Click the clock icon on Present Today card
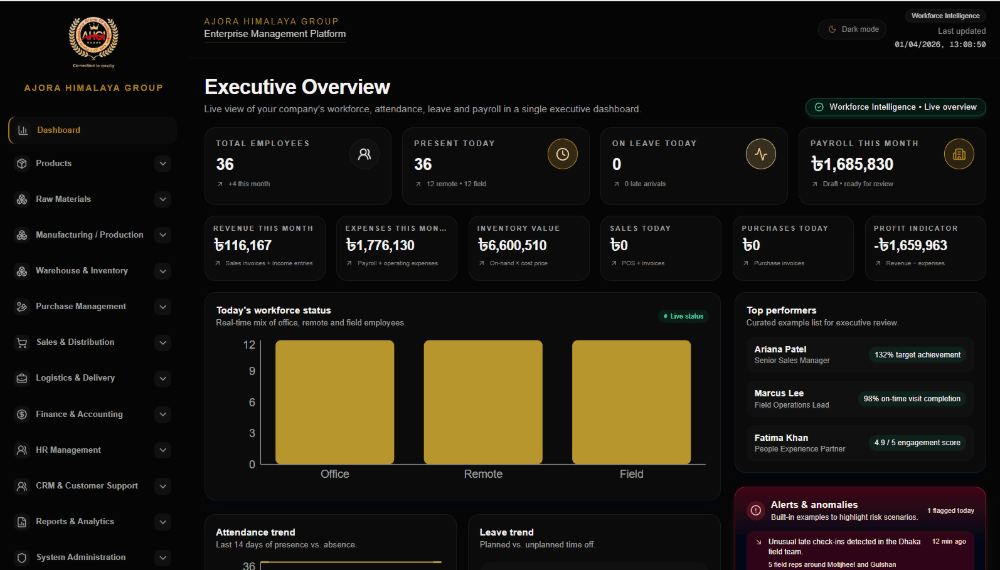 pos(562,154)
